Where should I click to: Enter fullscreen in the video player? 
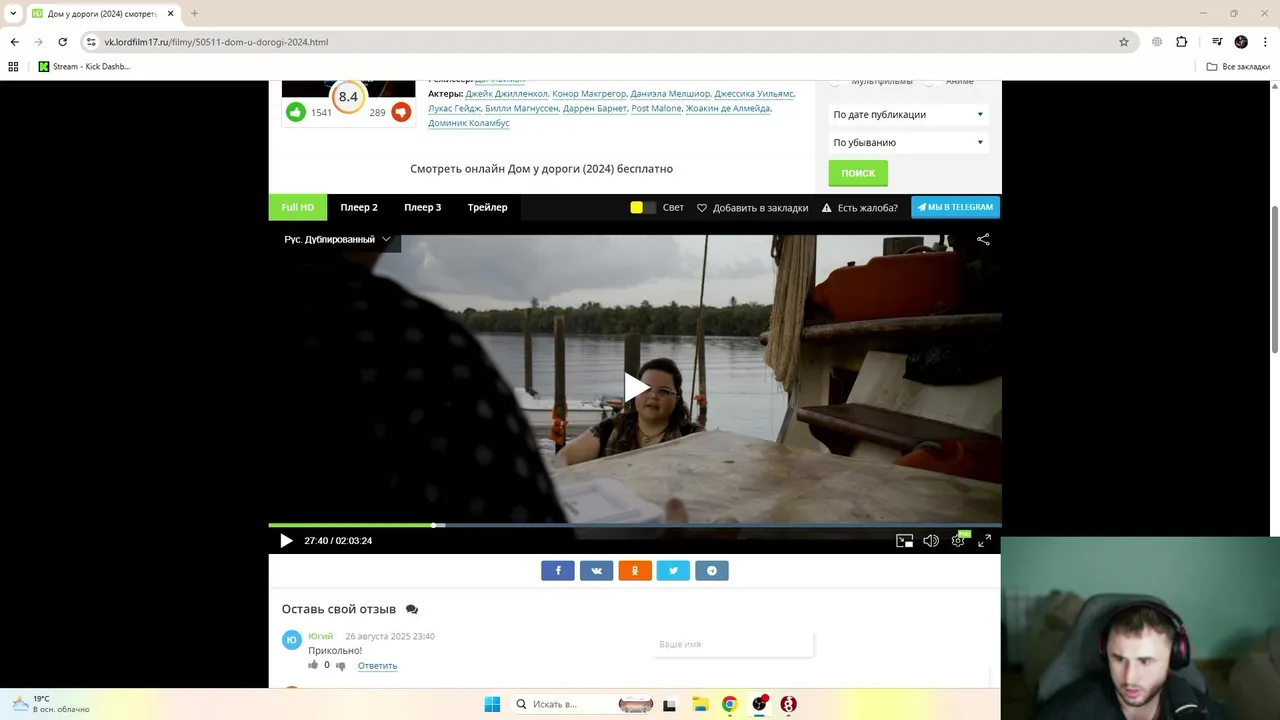[985, 541]
